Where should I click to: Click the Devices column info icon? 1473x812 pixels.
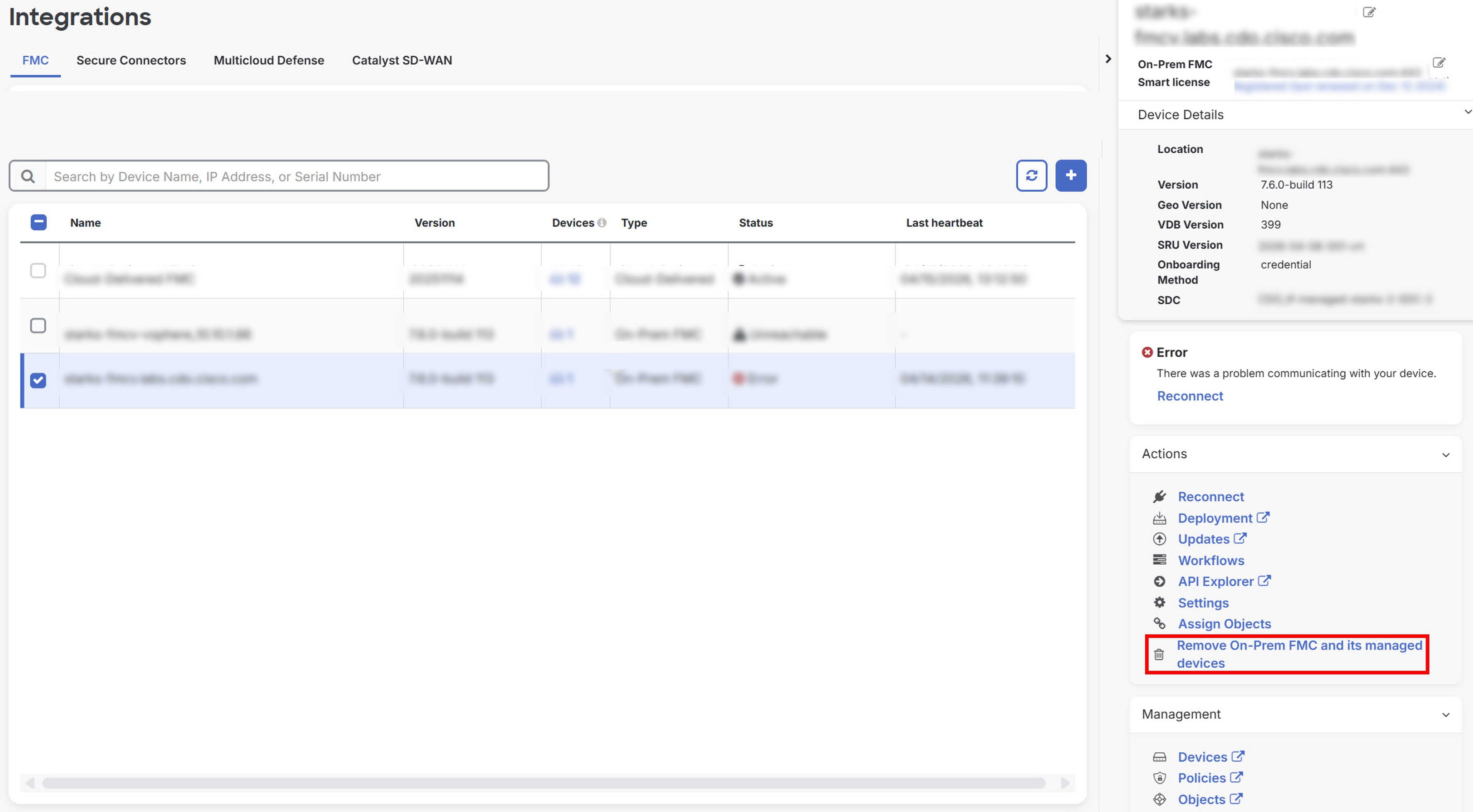coord(602,223)
